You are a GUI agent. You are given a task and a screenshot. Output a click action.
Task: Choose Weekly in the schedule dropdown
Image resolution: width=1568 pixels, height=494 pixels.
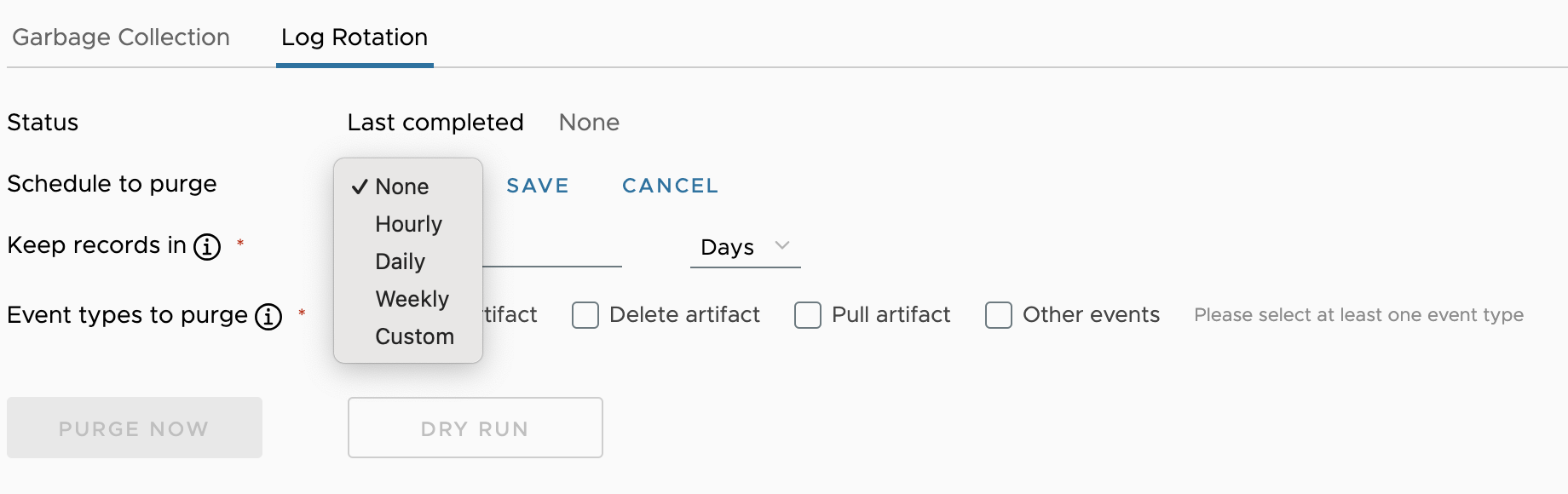pyautogui.click(x=412, y=299)
